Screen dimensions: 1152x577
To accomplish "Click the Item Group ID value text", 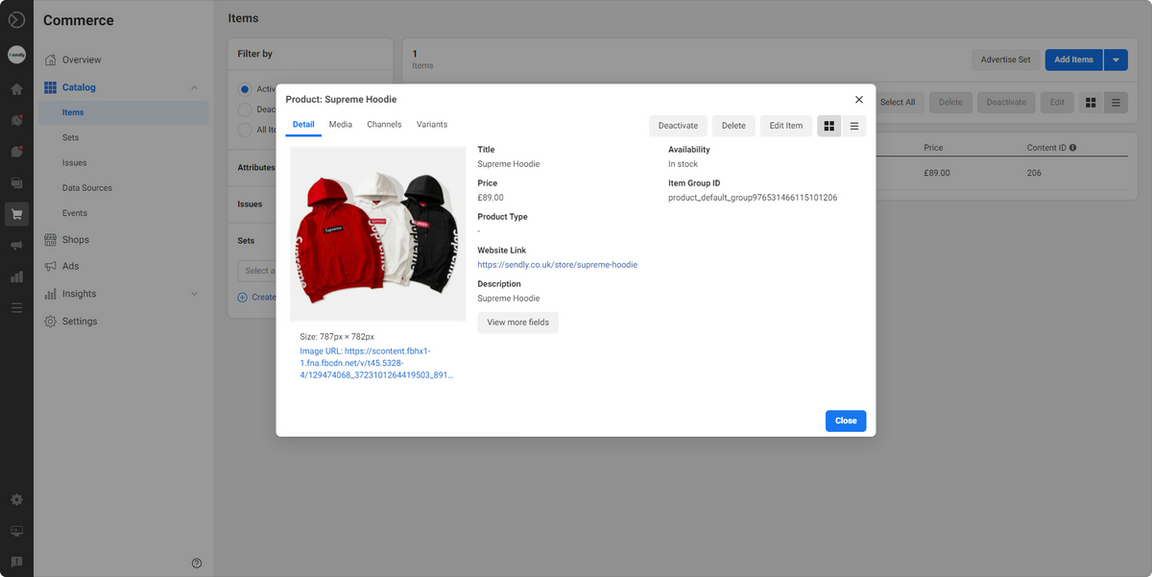I will [x=752, y=198].
